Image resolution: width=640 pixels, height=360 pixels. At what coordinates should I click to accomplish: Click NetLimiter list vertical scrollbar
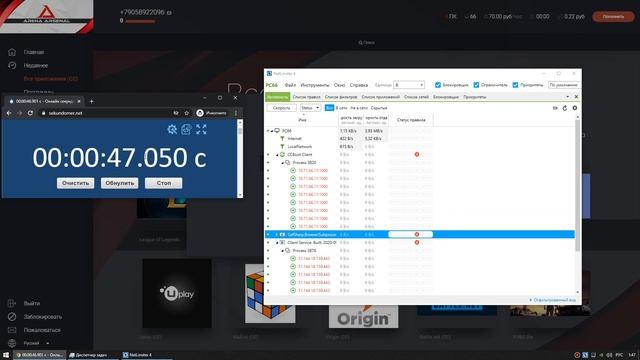coord(578,204)
